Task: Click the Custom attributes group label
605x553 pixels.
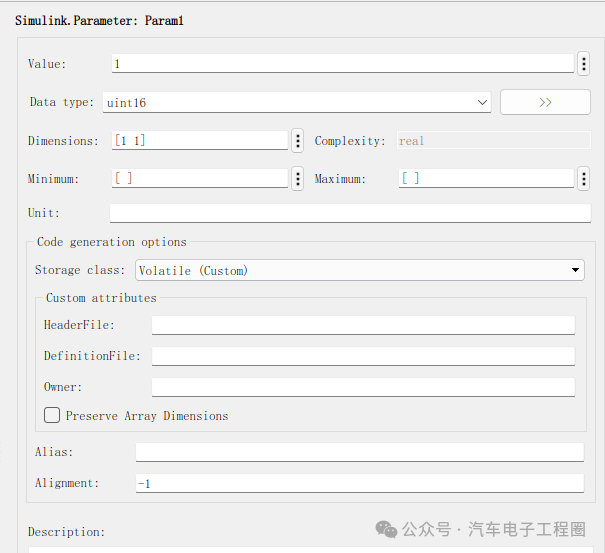Action: (x=101, y=298)
